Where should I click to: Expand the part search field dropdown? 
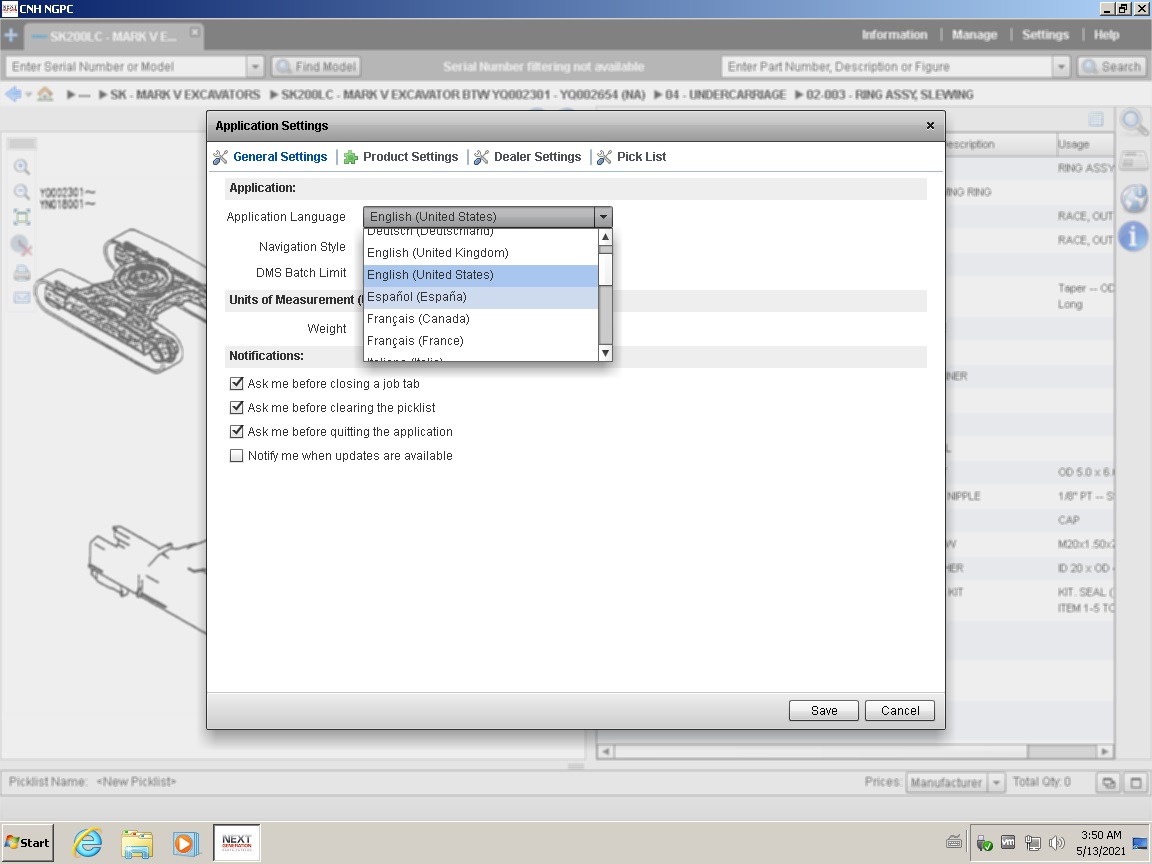point(1061,67)
